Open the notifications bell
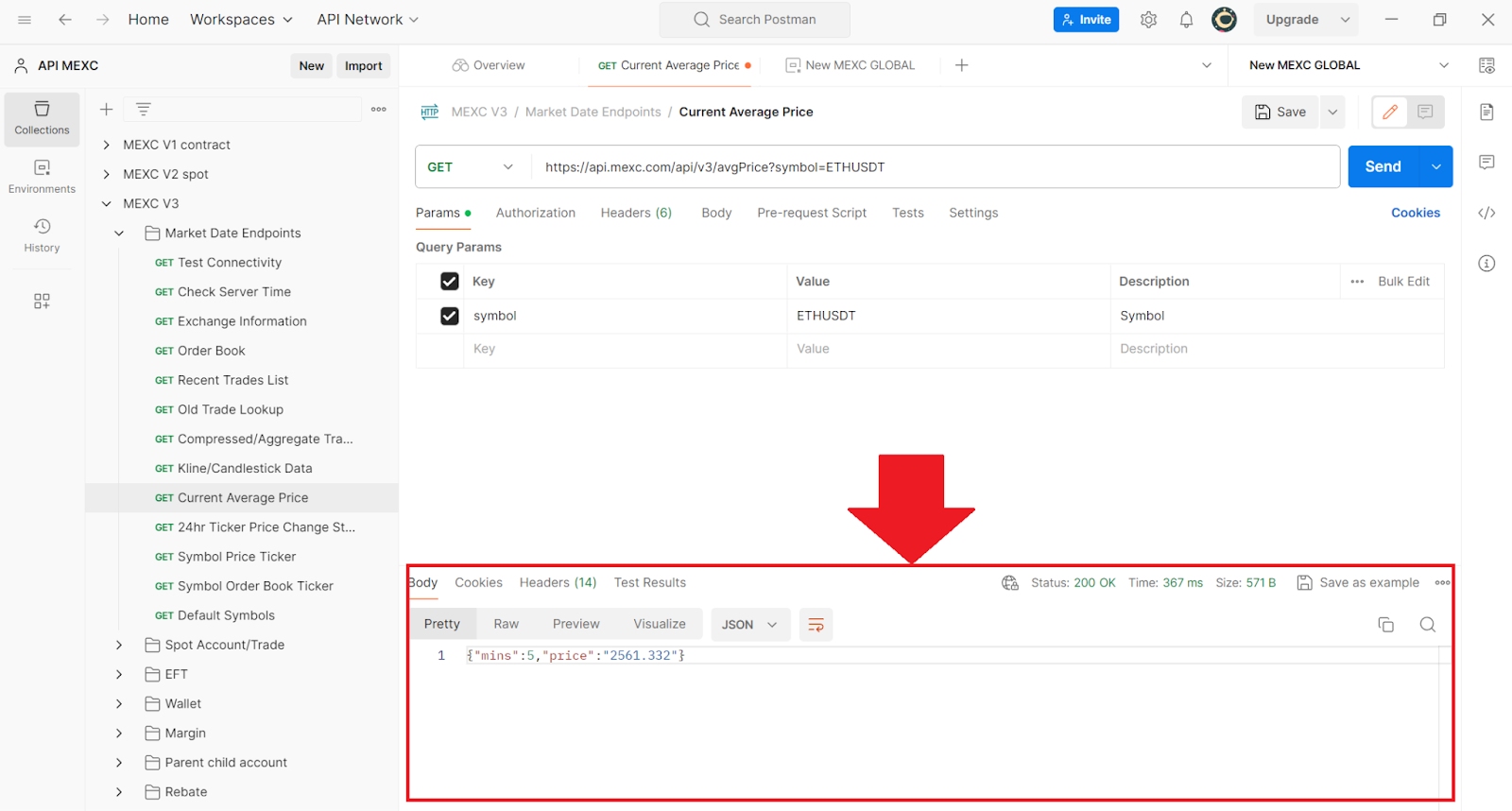This screenshot has width=1512, height=811. click(1186, 20)
